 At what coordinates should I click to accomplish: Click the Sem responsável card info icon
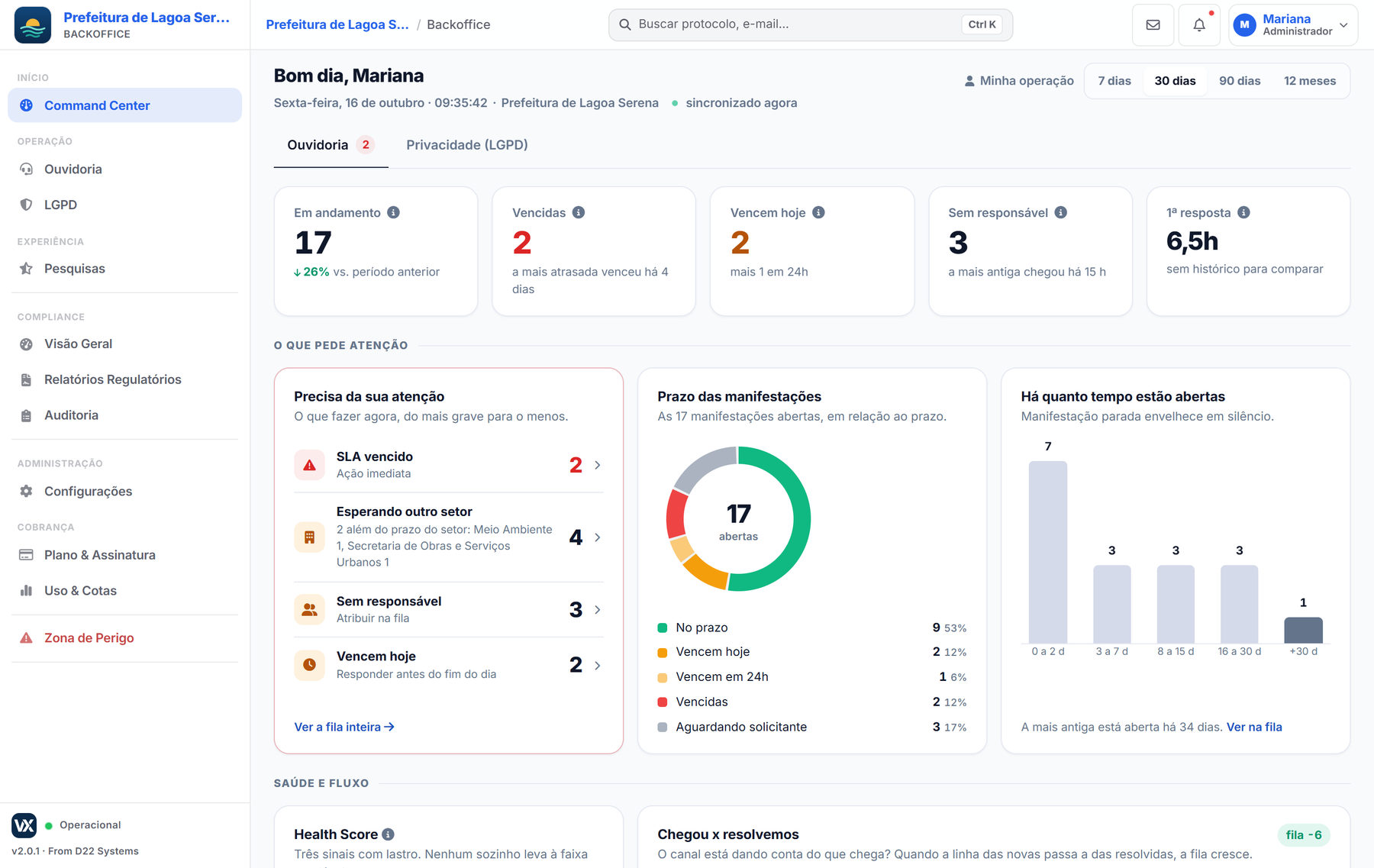1061,212
